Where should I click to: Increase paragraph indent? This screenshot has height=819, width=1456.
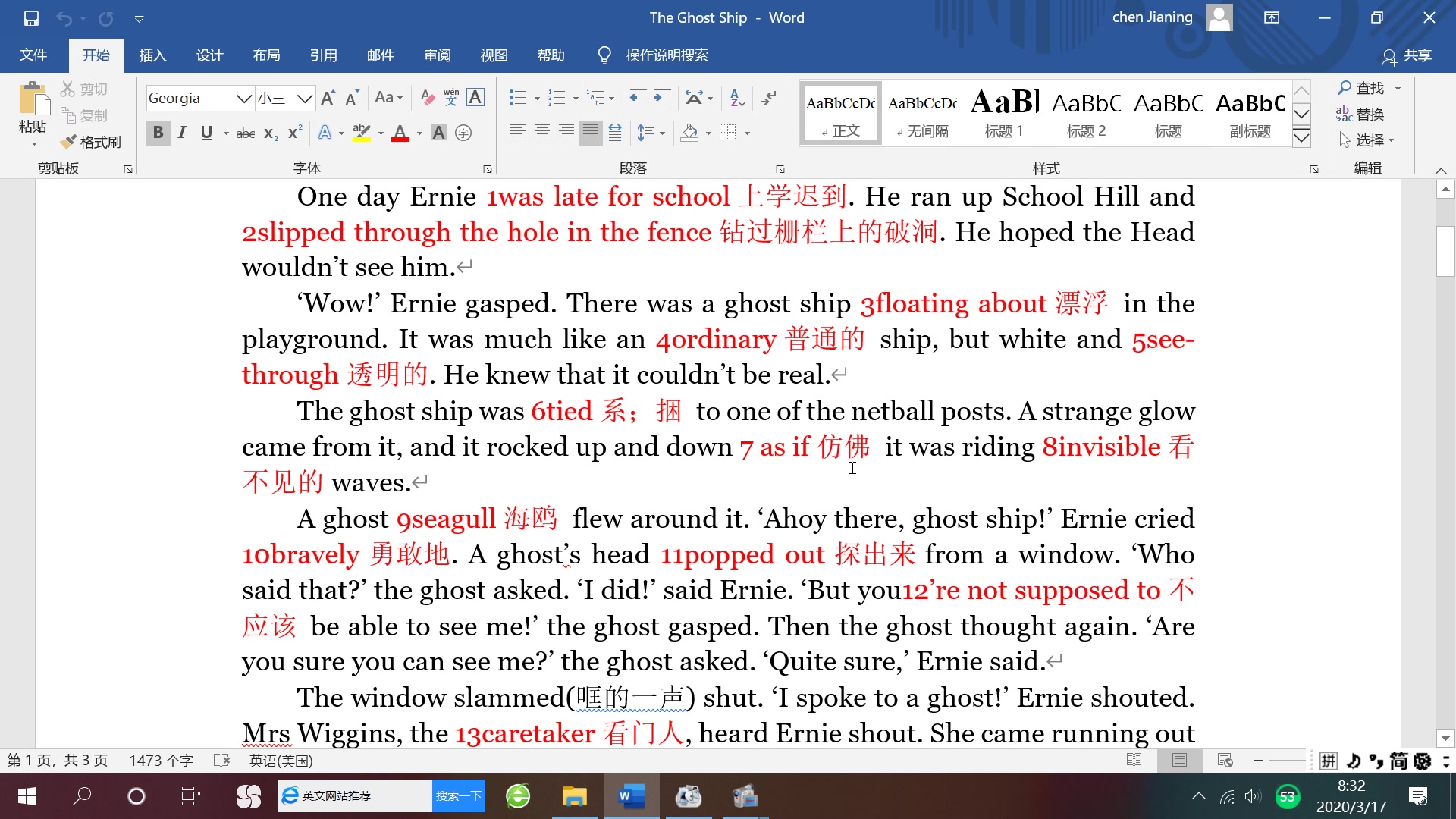coord(663,98)
